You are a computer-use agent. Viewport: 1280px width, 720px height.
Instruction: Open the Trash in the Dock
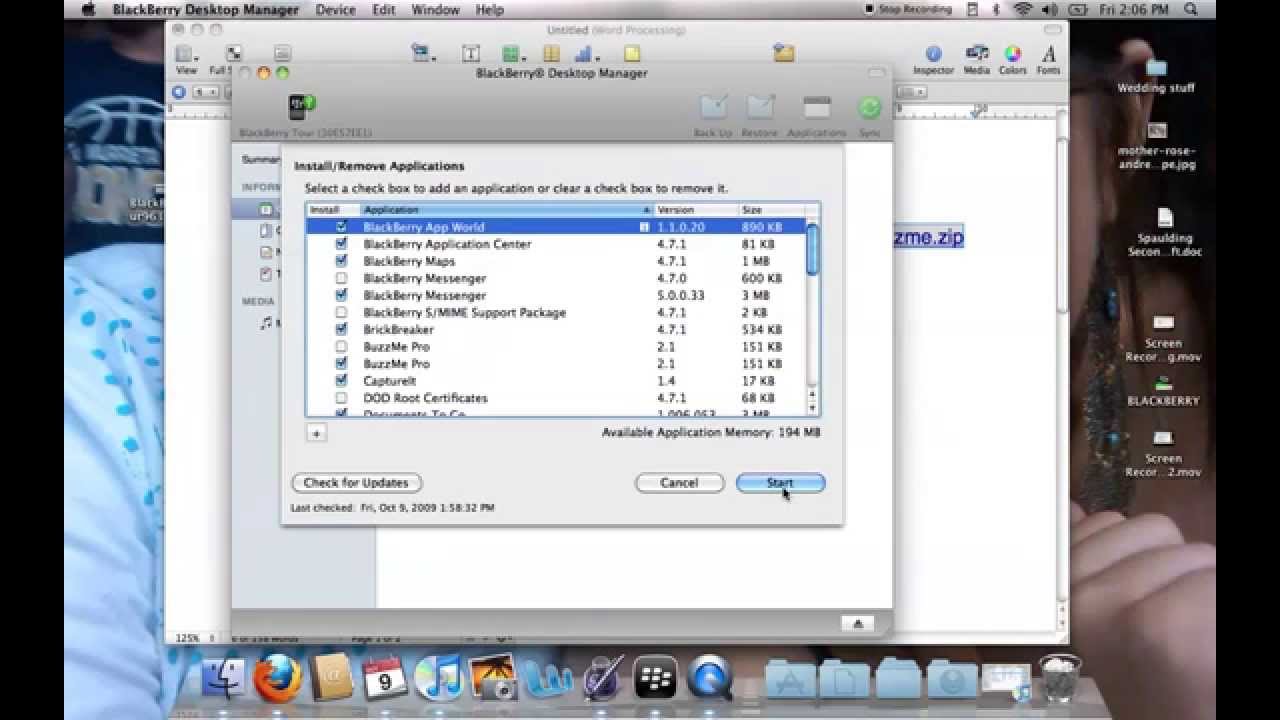coord(1059,679)
